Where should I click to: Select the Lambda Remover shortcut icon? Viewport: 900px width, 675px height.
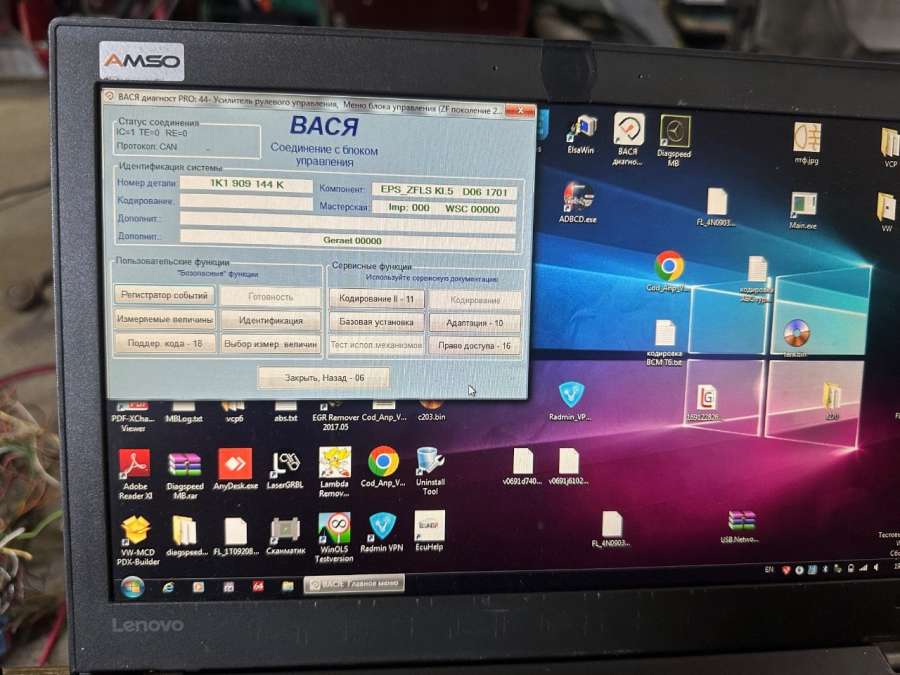pos(334,472)
